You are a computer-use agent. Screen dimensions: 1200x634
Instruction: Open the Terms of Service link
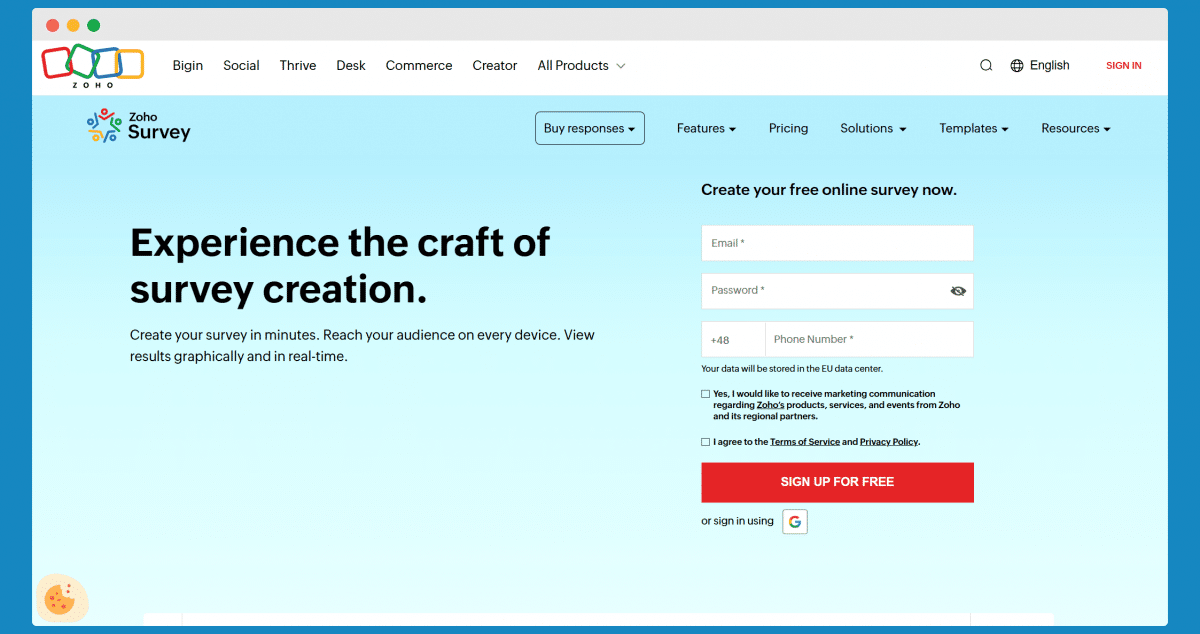[x=805, y=442]
